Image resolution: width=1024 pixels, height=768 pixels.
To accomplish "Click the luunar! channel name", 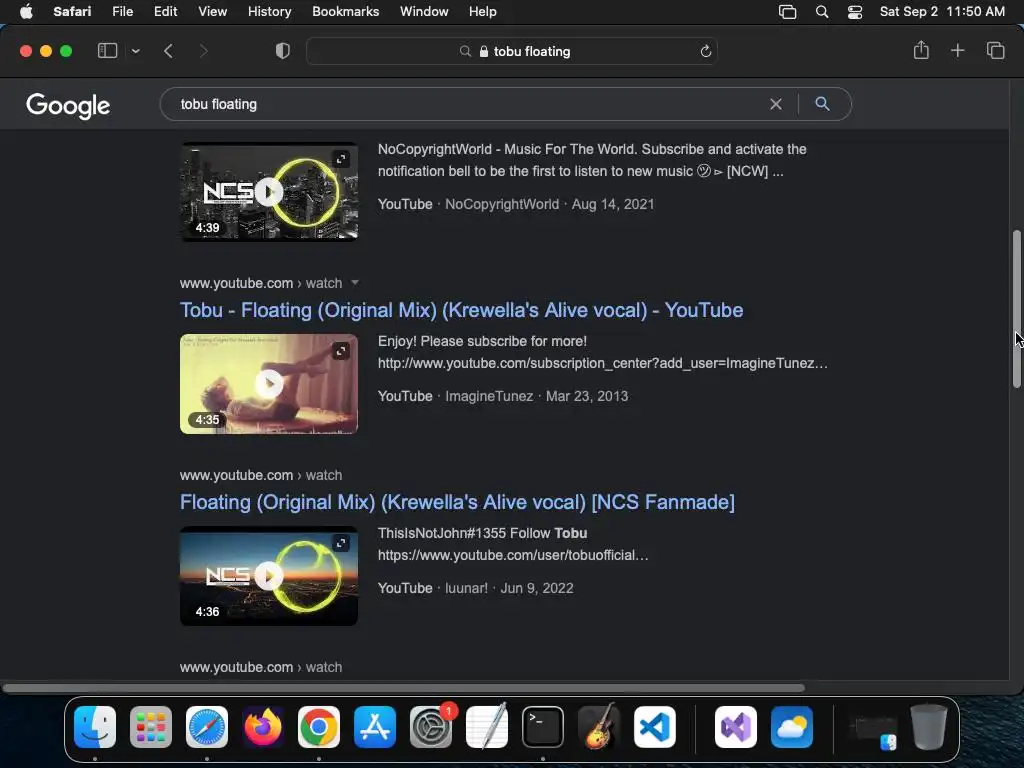I will pos(466,588).
